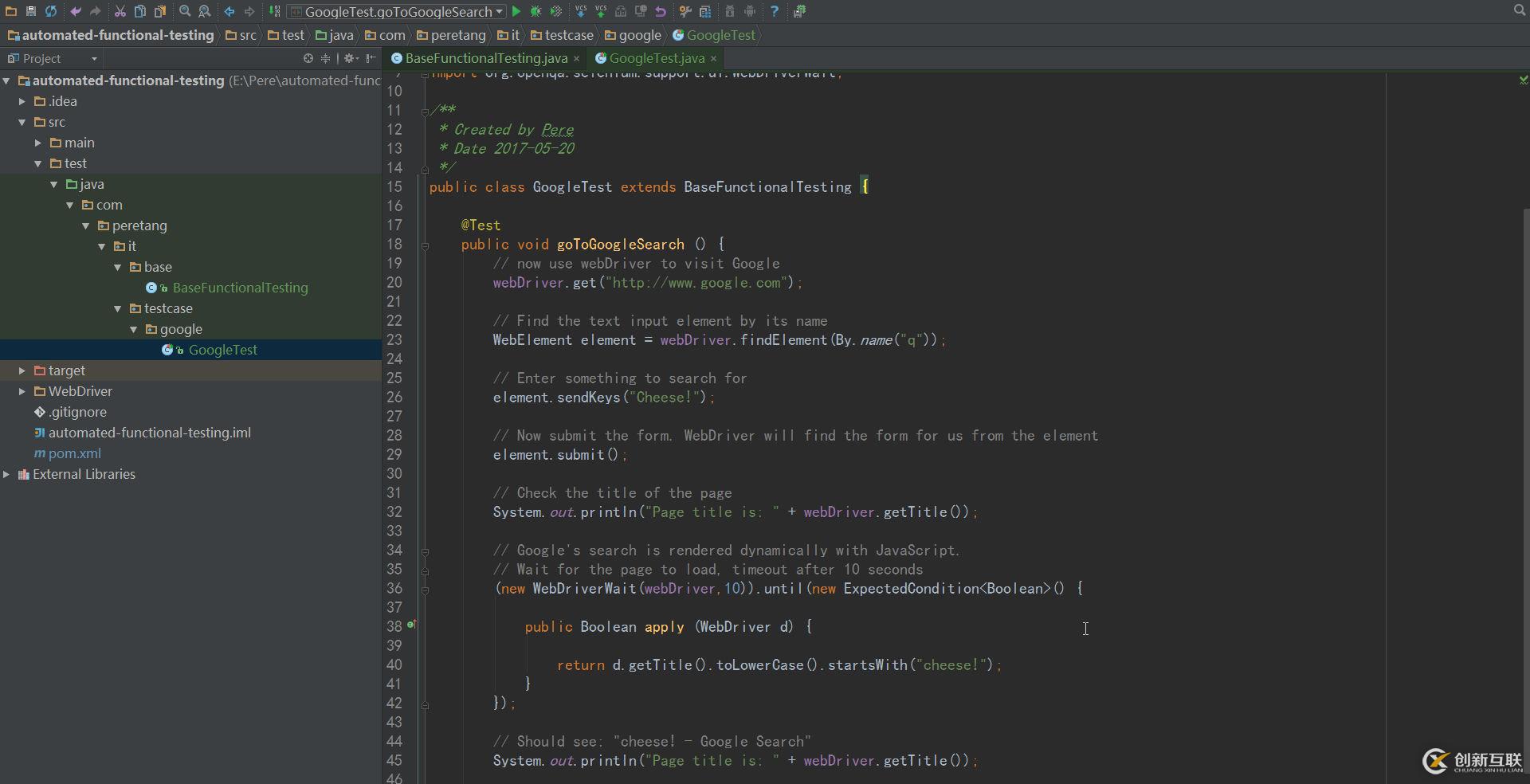The height and width of the screenshot is (784, 1530).
Task: Toggle code fold at line 18 method
Action: [425, 246]
